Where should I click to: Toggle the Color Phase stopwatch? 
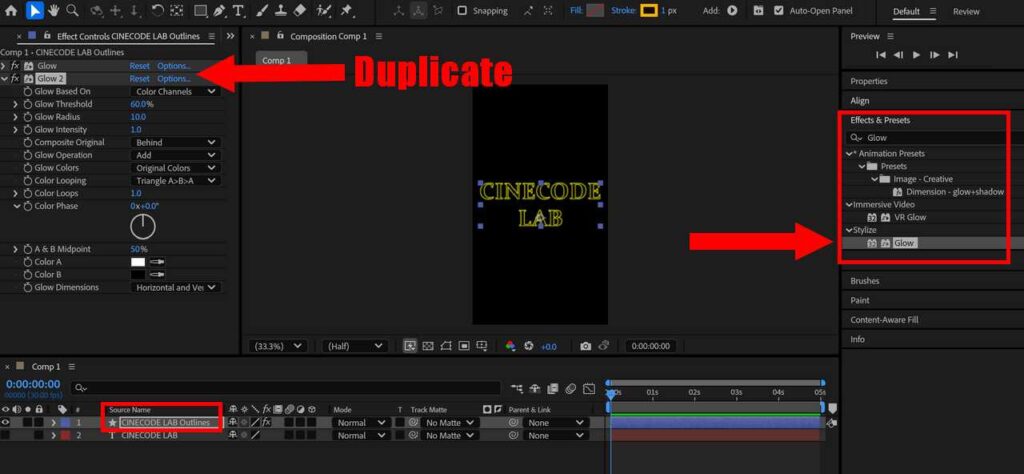click(28, 206)
